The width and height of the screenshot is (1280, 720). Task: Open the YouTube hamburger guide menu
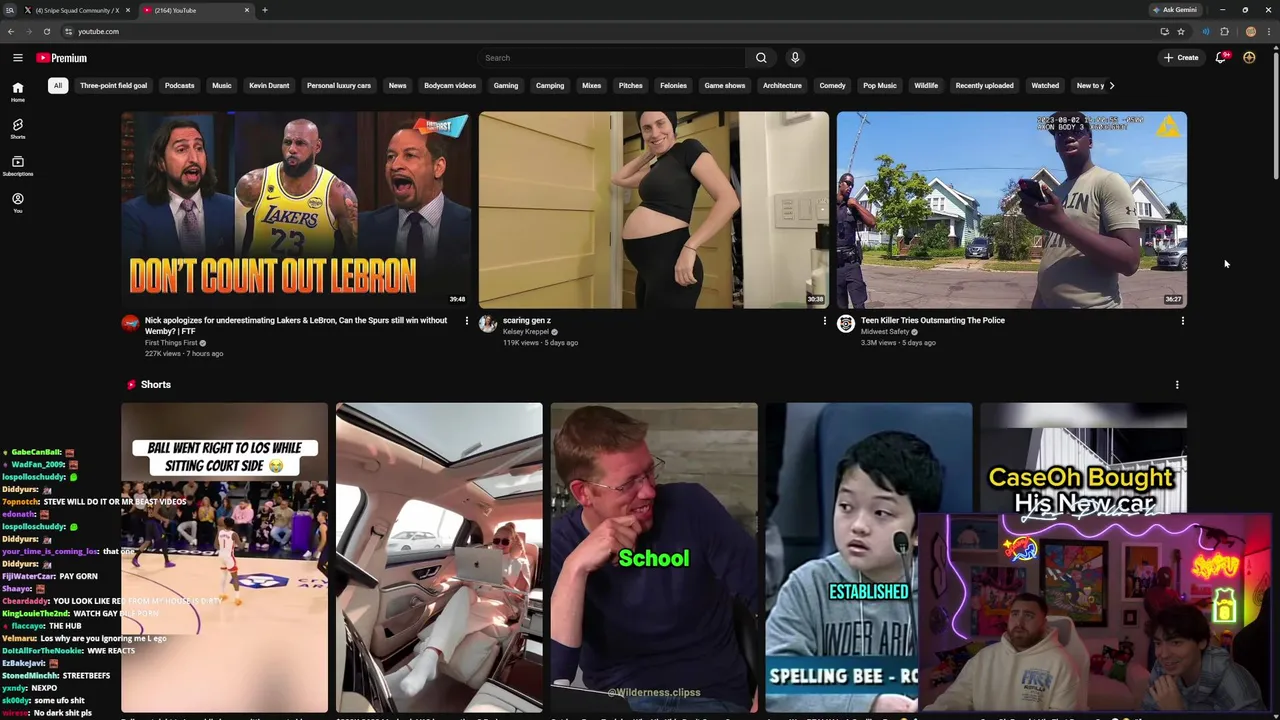pyautogui.click(x=17, y=58)
